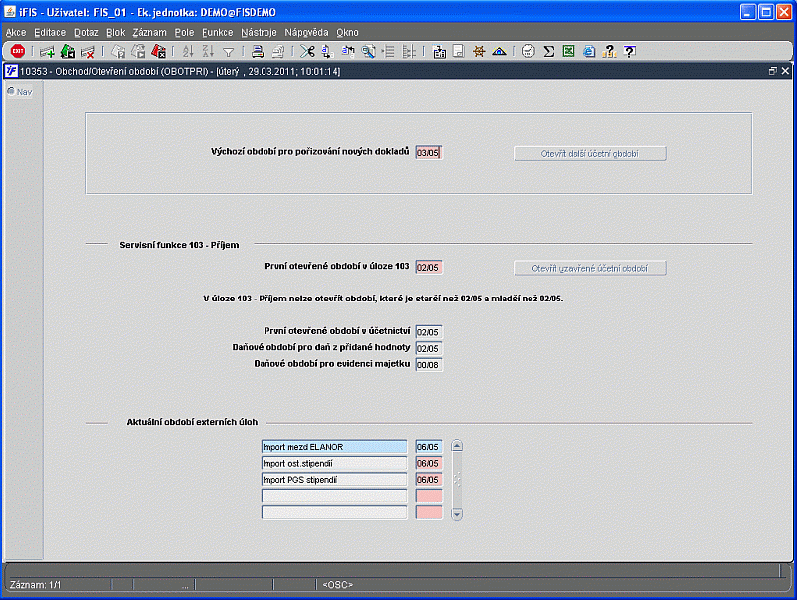Click the Sigma sum icon
Image resolution: width=797 pixels, height=600 pixels.
click(548, 51)
